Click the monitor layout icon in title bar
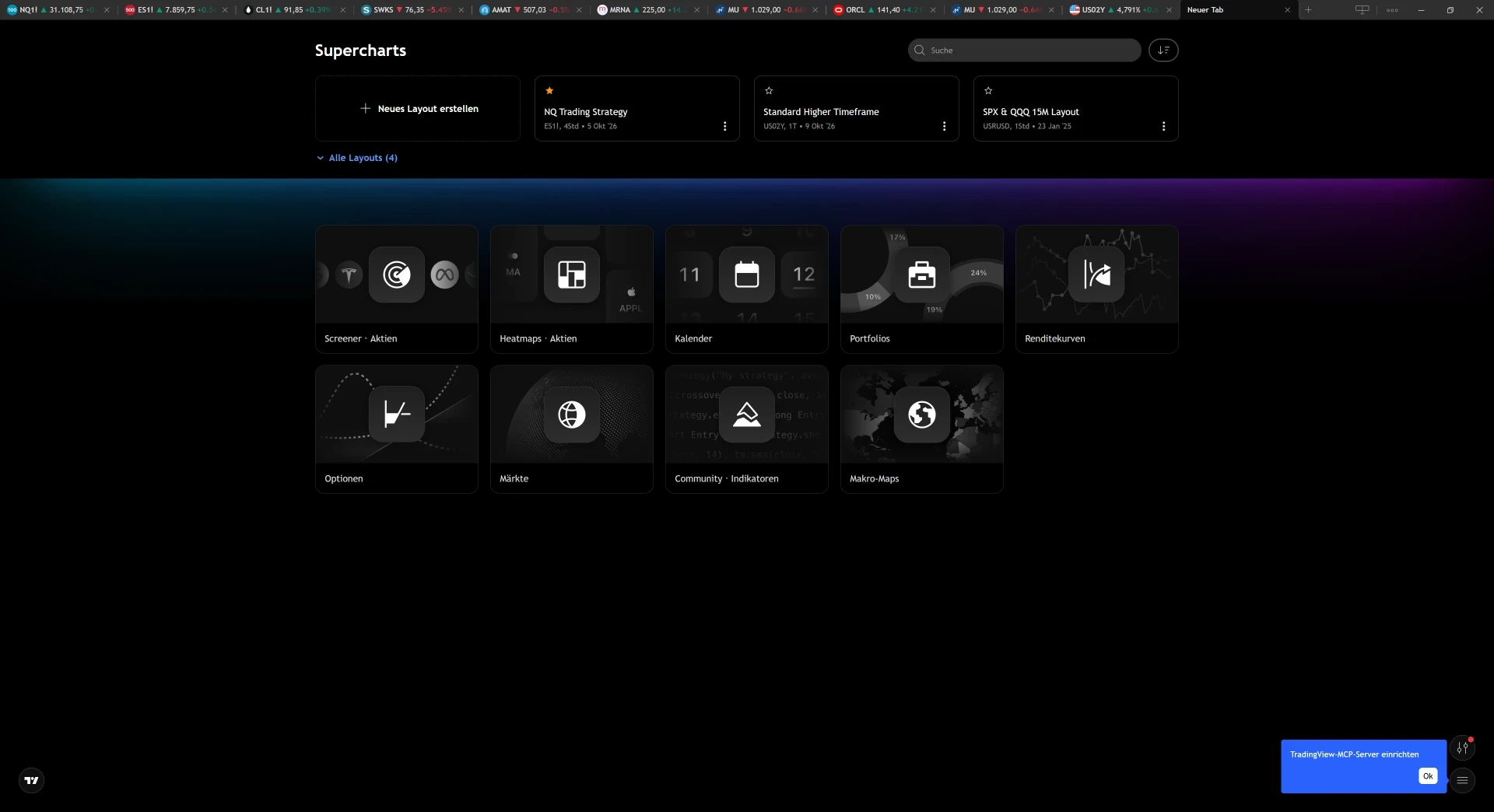Screen dimensions: 1494x812 [x=1362, y=10]
